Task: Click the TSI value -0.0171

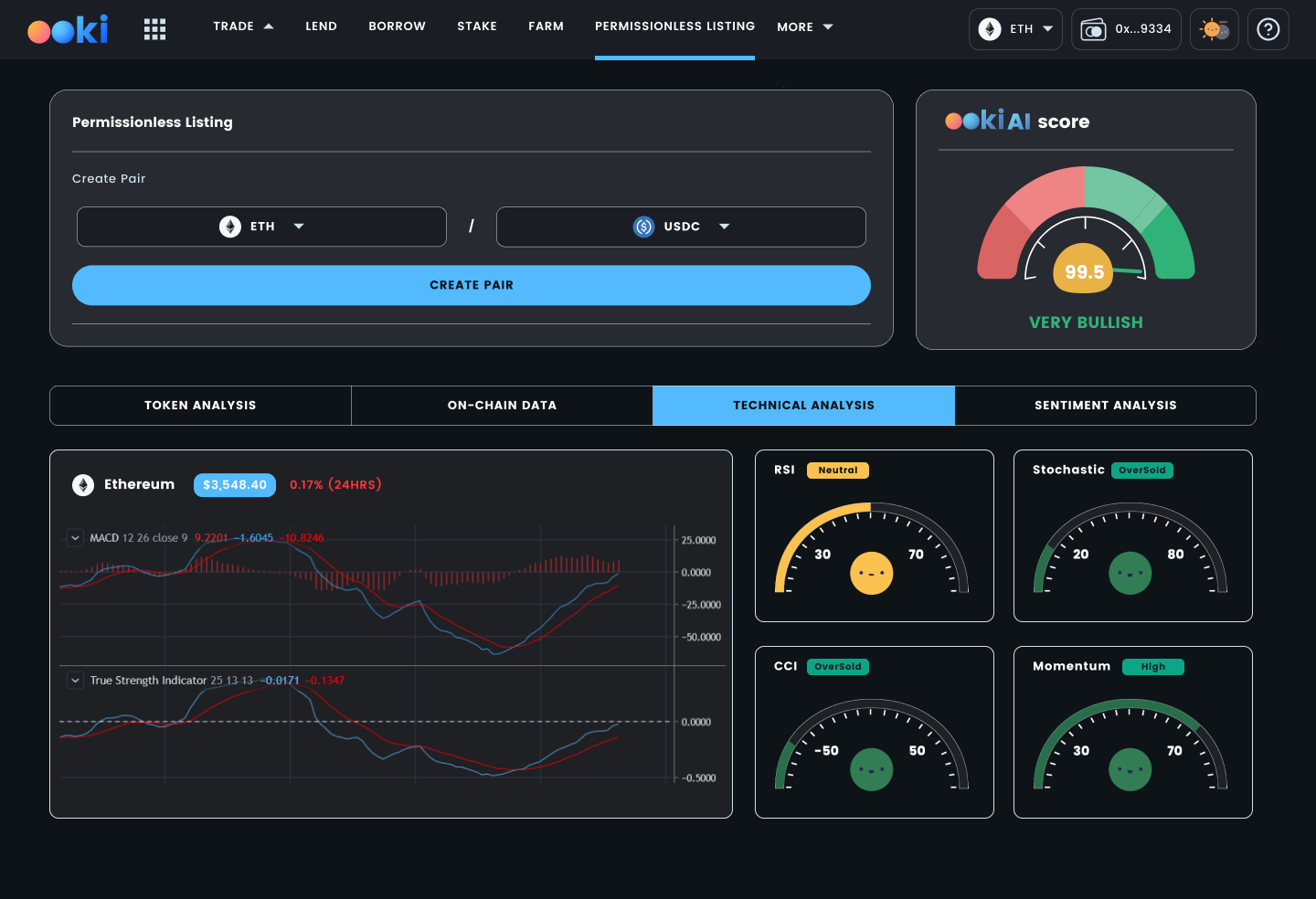Action: (281, 681)
